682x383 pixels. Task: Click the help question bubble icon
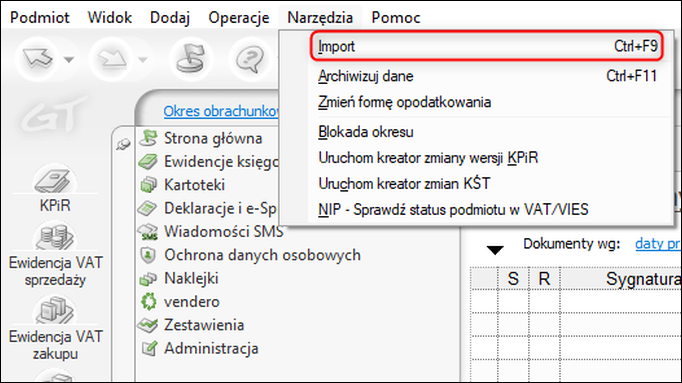tap(250, 58)
